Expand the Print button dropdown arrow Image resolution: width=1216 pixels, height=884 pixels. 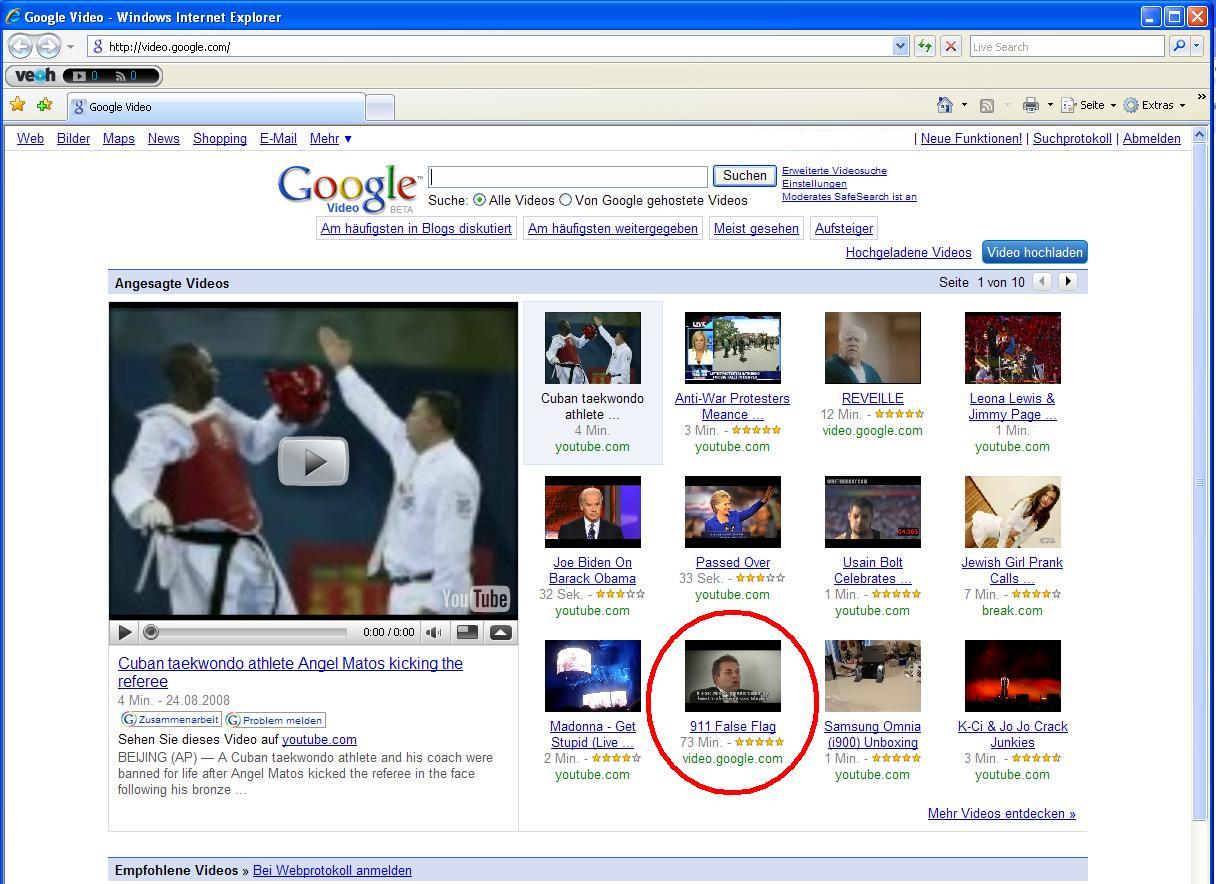pos(1050,105)
